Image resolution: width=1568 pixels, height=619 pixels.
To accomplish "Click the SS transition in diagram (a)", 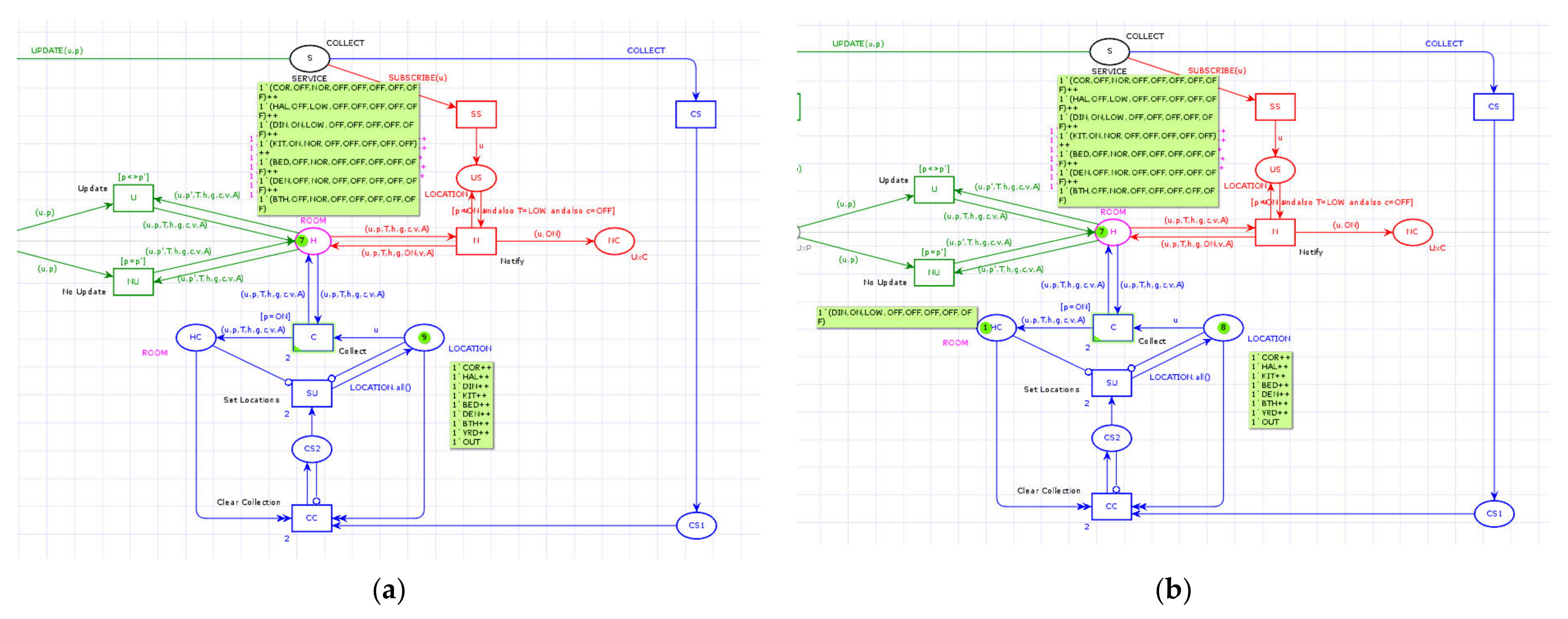I will 476,115.
